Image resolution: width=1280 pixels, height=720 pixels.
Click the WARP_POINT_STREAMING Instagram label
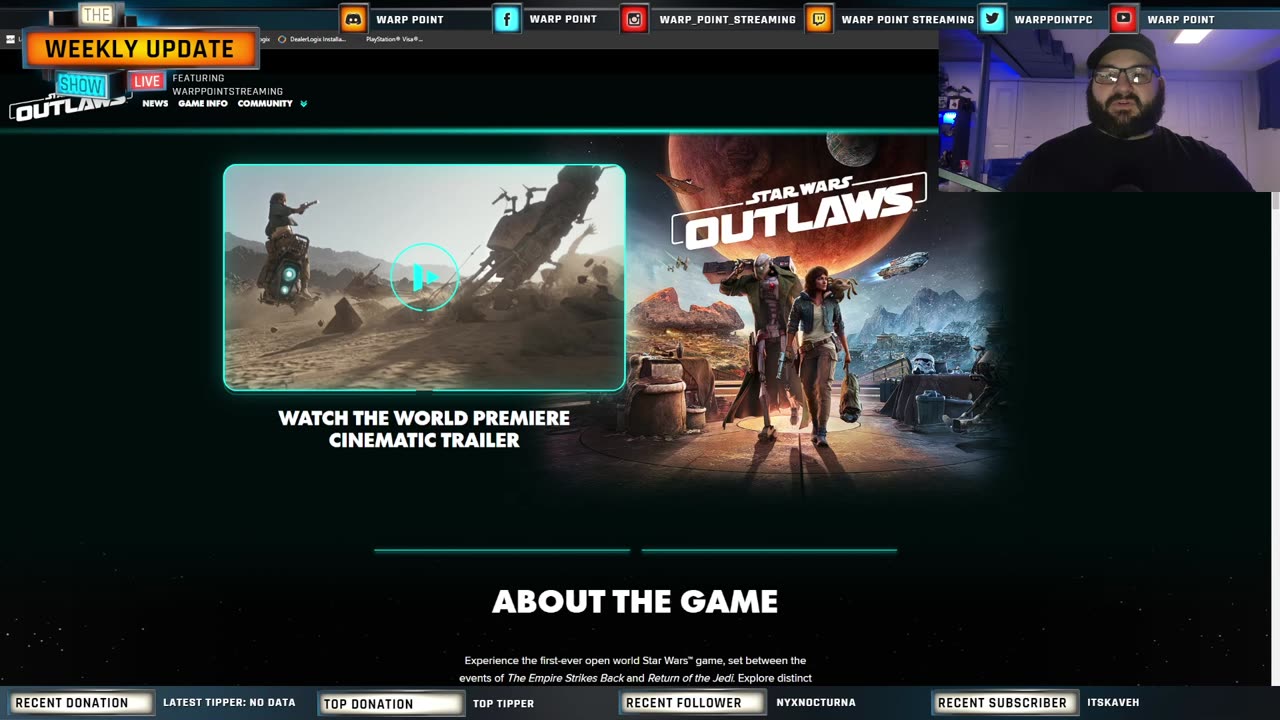pos(727,20)
